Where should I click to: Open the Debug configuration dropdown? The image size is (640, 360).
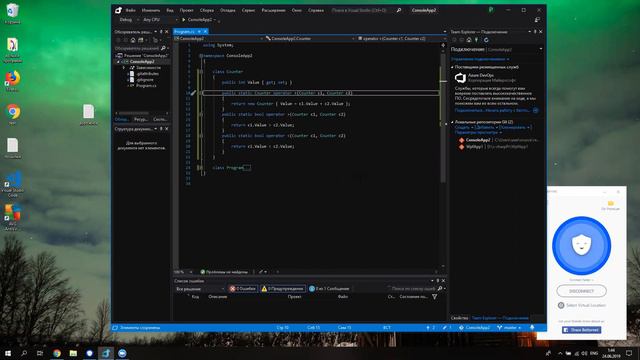pos(128,20)
